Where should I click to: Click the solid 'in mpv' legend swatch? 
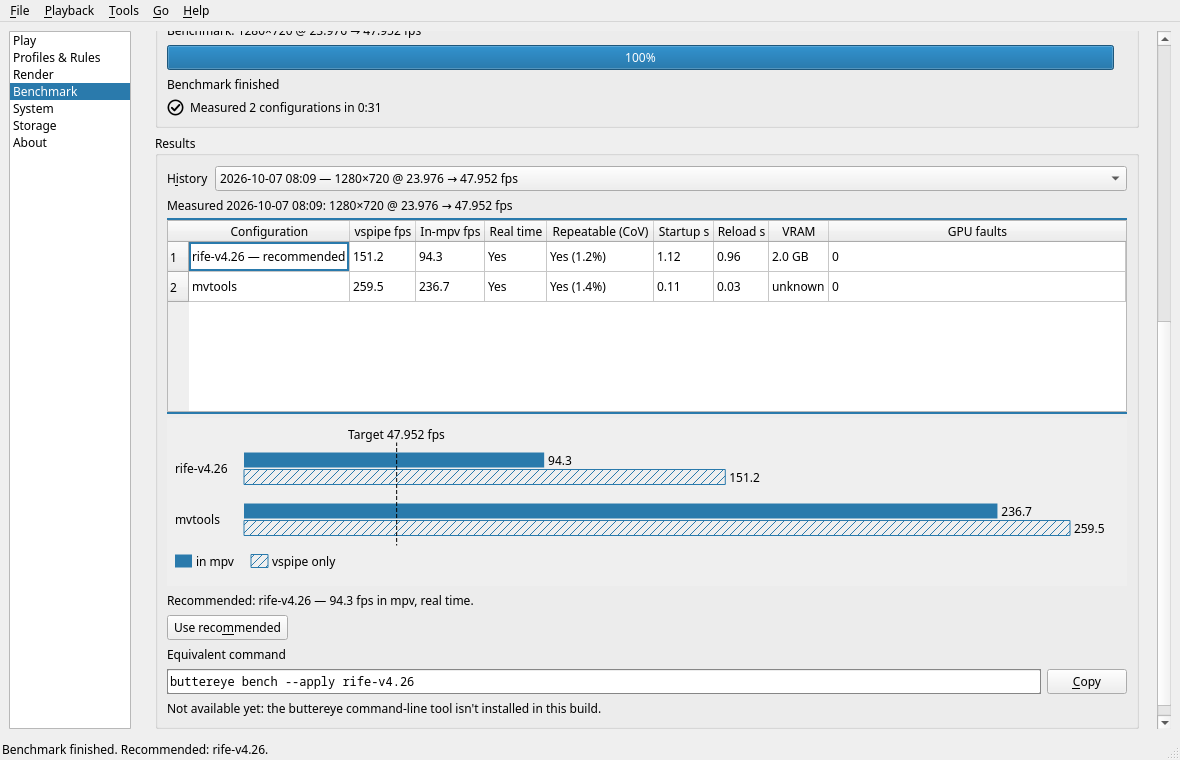pos(183,561)
